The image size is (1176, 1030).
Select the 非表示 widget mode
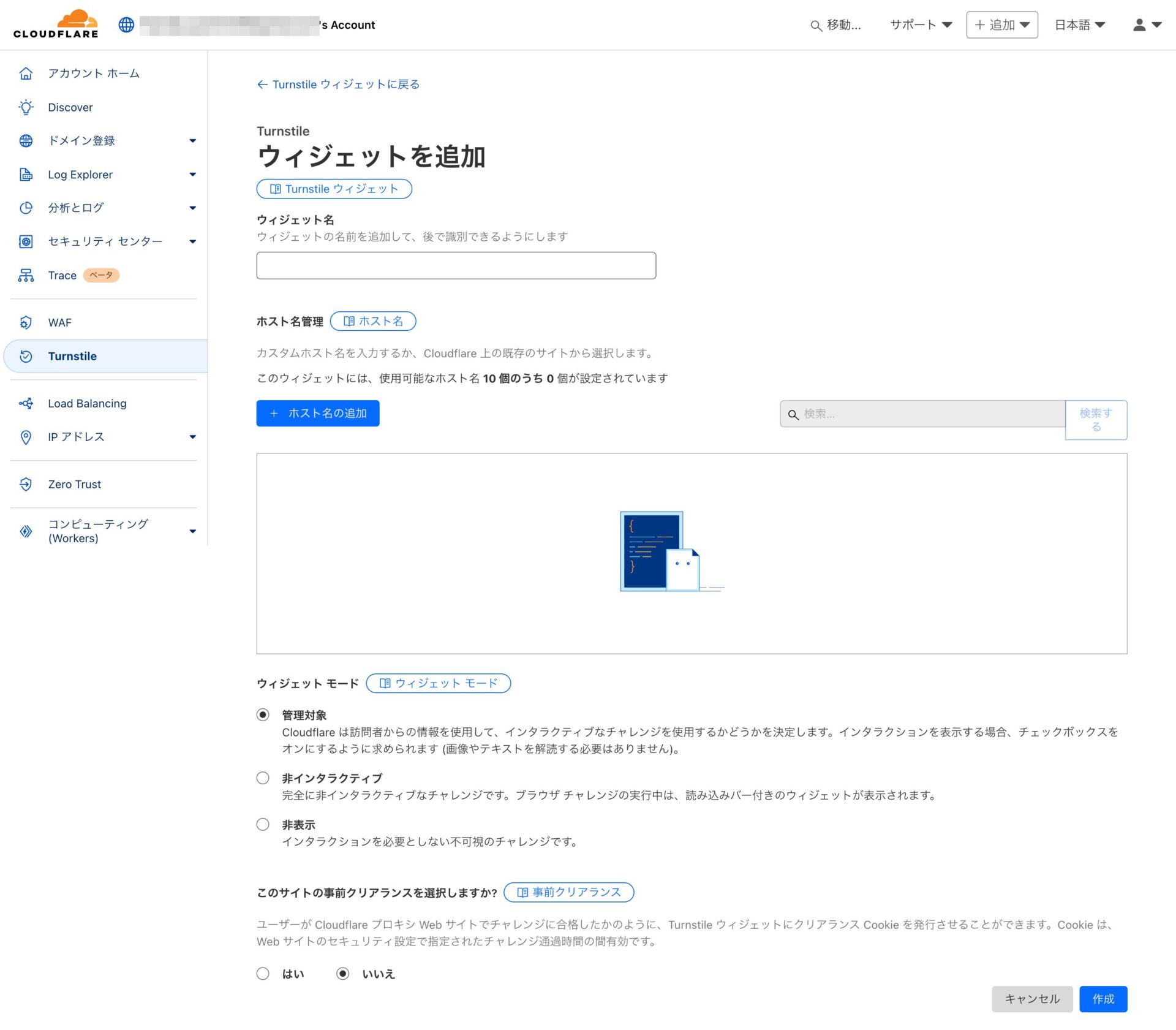point(263,824)
